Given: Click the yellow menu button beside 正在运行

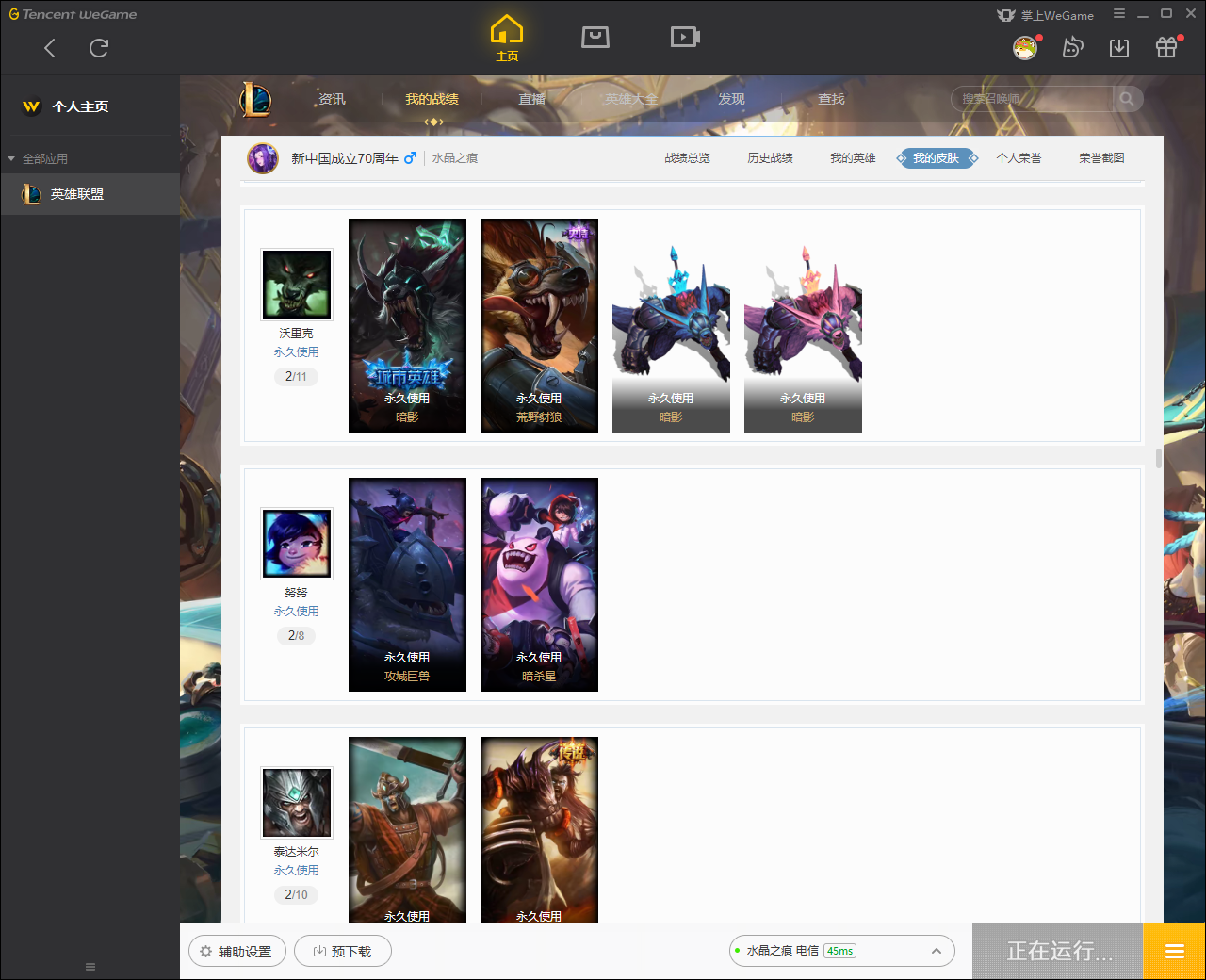Looking at the screenshot, I should point(1174,952).
